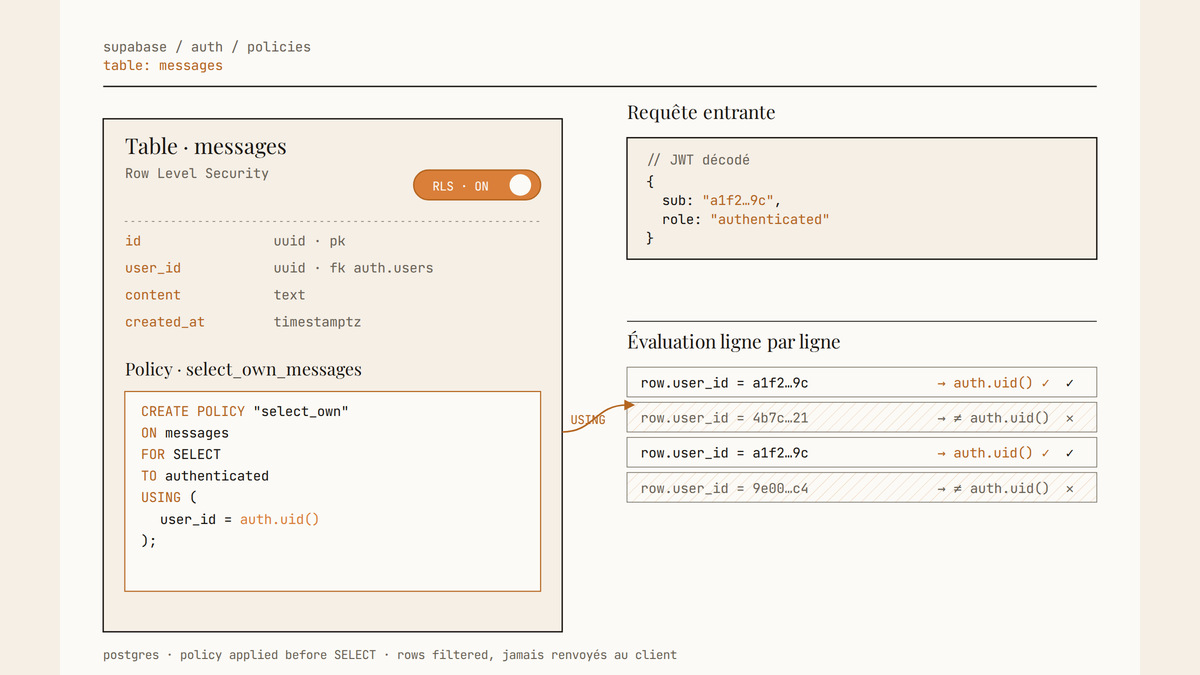Click the 'table: messages' label

point(163,65)
